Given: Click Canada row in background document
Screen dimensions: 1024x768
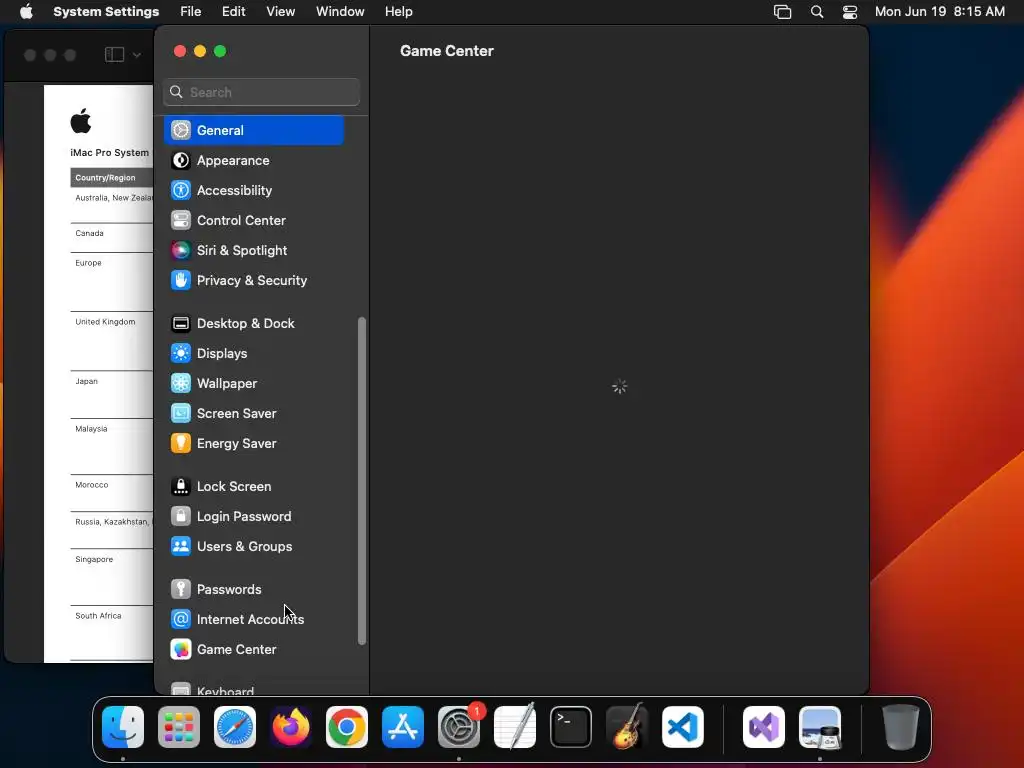Looking at the screenshot, I should point(112,238).
